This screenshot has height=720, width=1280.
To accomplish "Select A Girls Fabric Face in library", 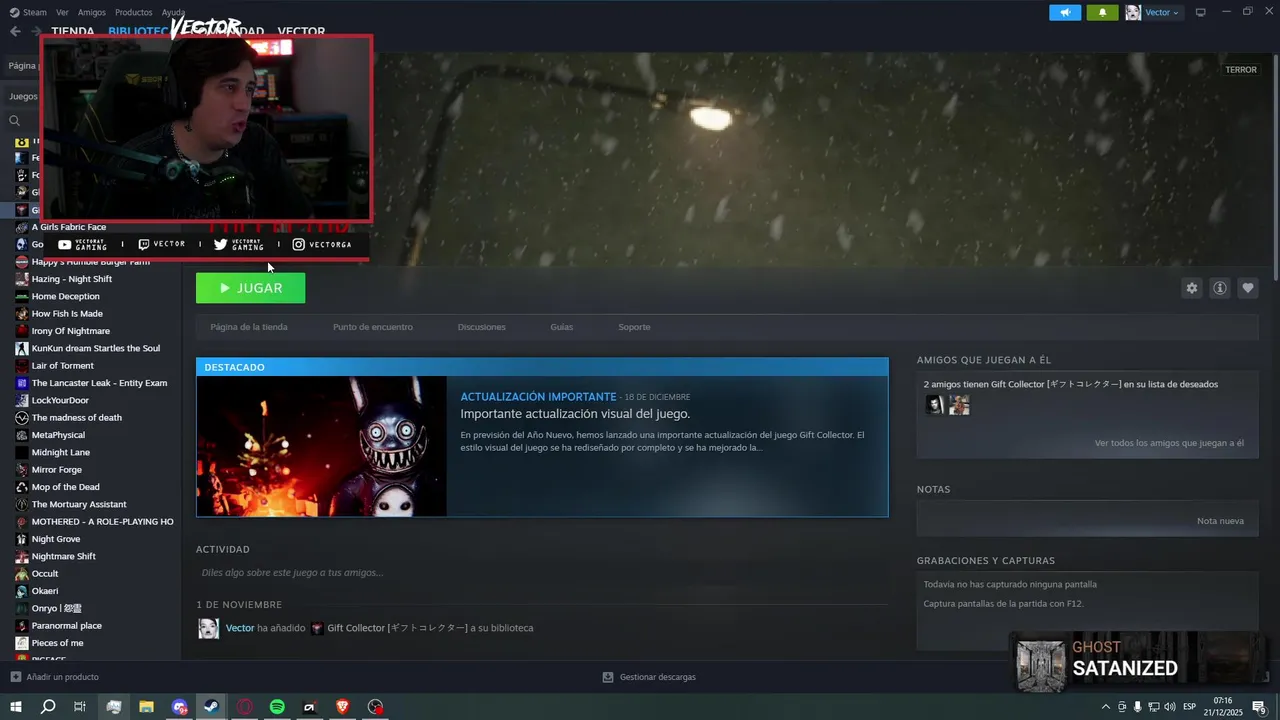I will pos(69,227).
